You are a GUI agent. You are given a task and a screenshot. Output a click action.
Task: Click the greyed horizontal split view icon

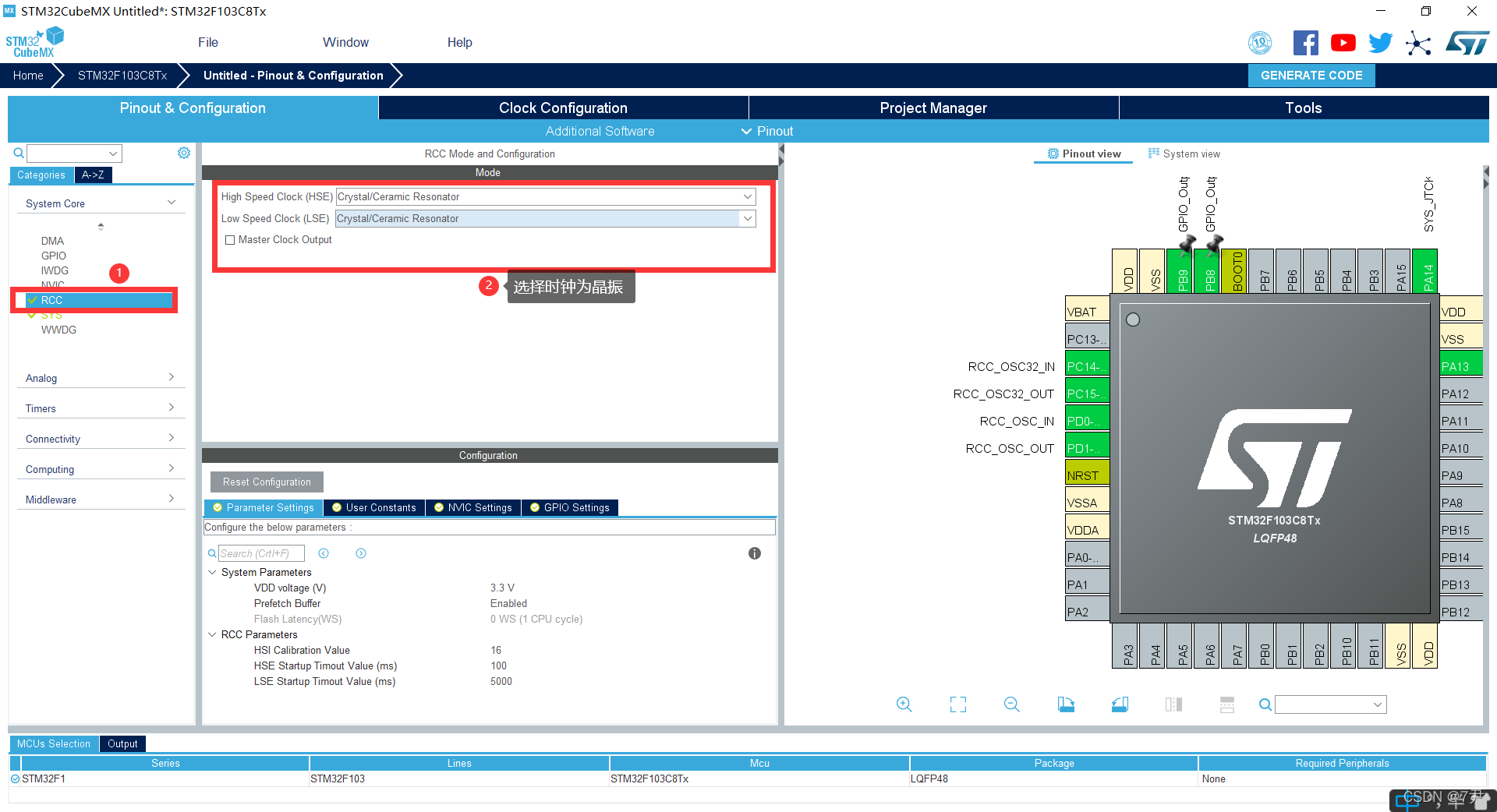pos(1227,704)
